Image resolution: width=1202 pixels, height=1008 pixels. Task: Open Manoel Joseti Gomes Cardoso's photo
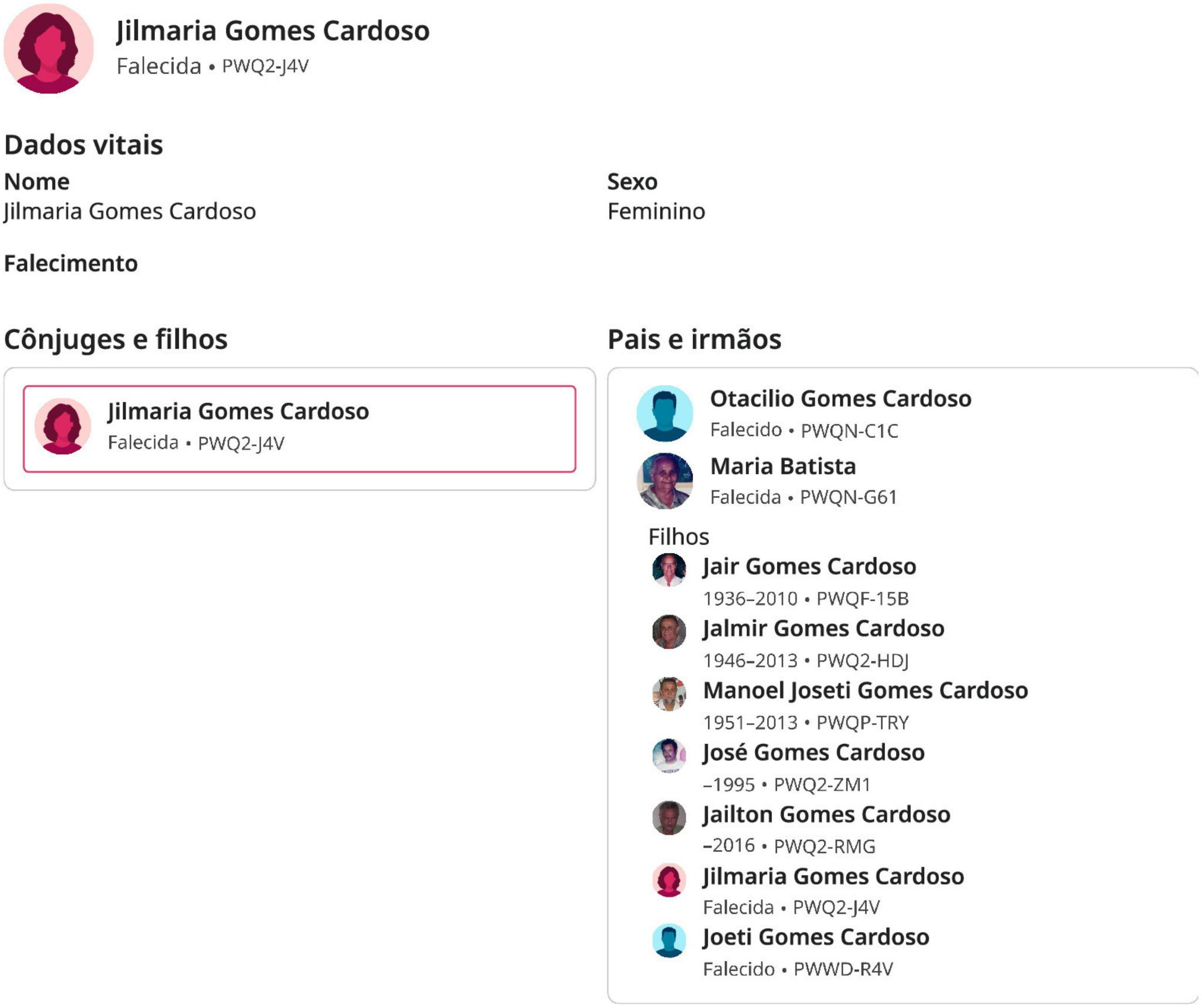668,693
